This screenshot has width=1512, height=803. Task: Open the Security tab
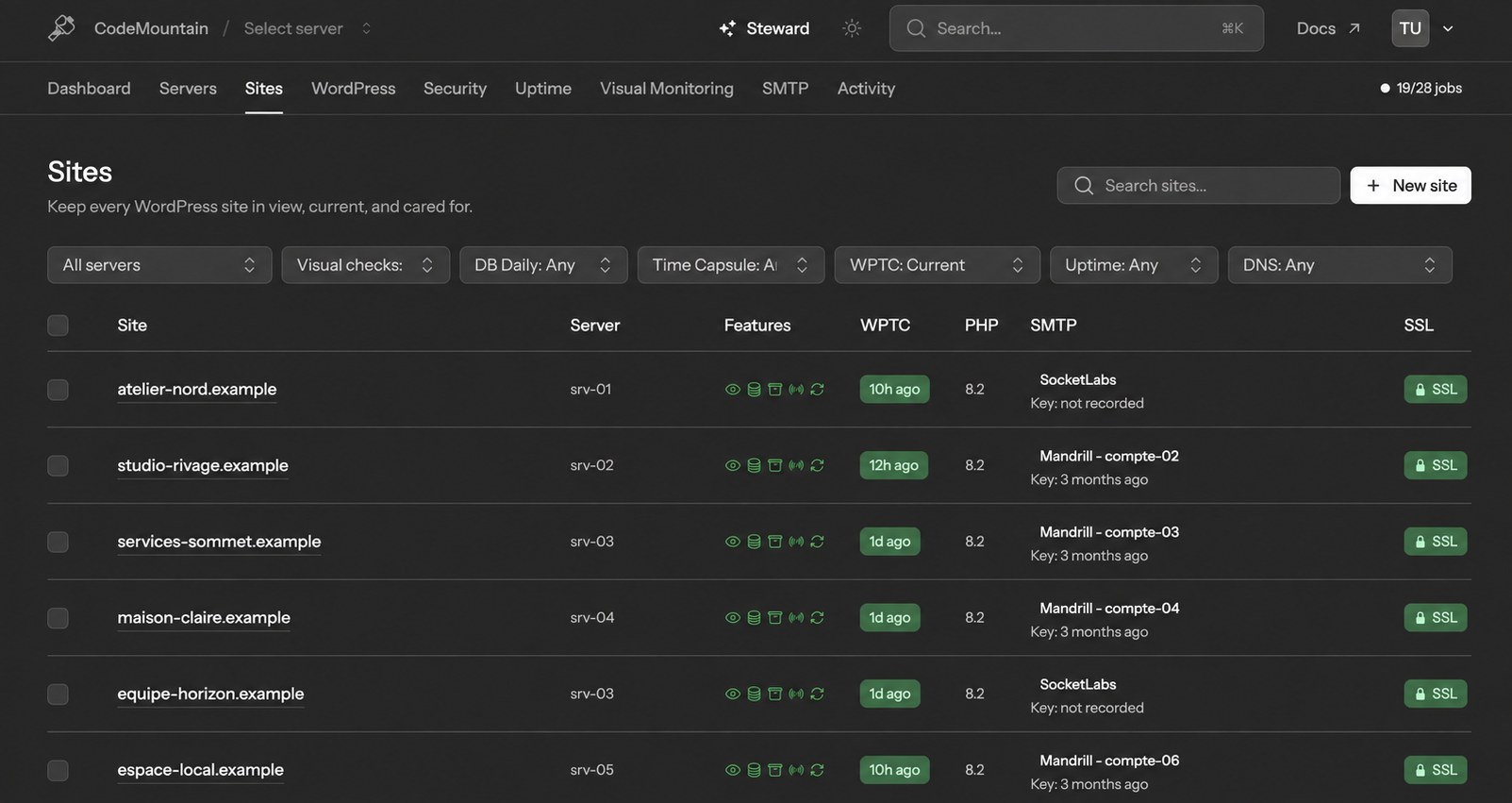click(455, 88)
